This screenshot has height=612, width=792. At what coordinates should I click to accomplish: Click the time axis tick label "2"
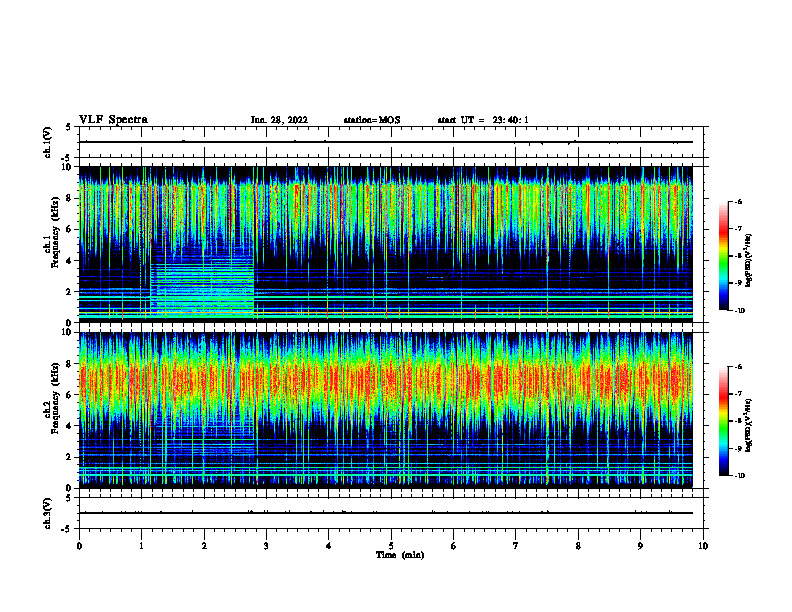pos(204,546)
